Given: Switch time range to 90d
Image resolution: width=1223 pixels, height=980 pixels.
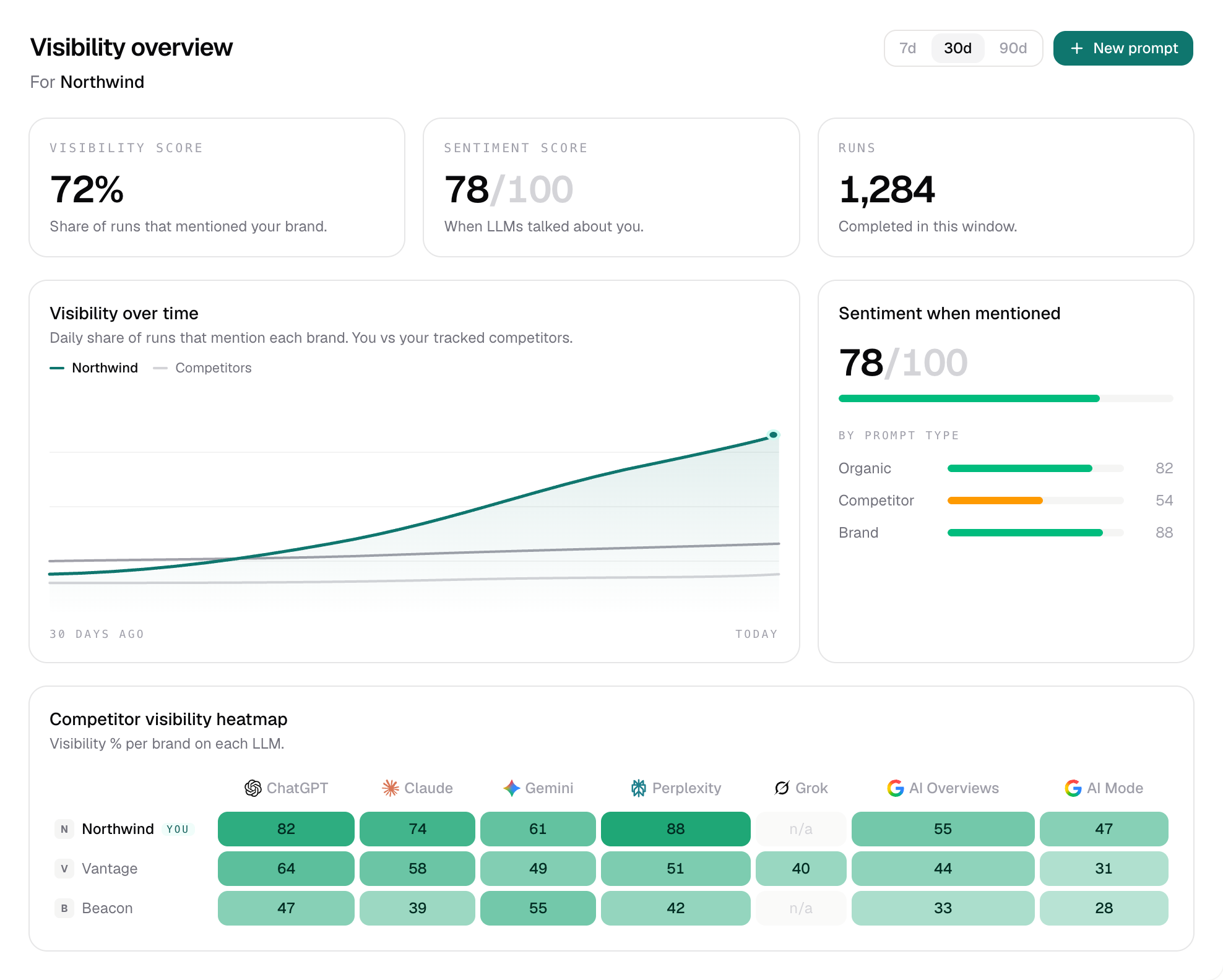Looking at the screenshot, I should coord(1013,48).
